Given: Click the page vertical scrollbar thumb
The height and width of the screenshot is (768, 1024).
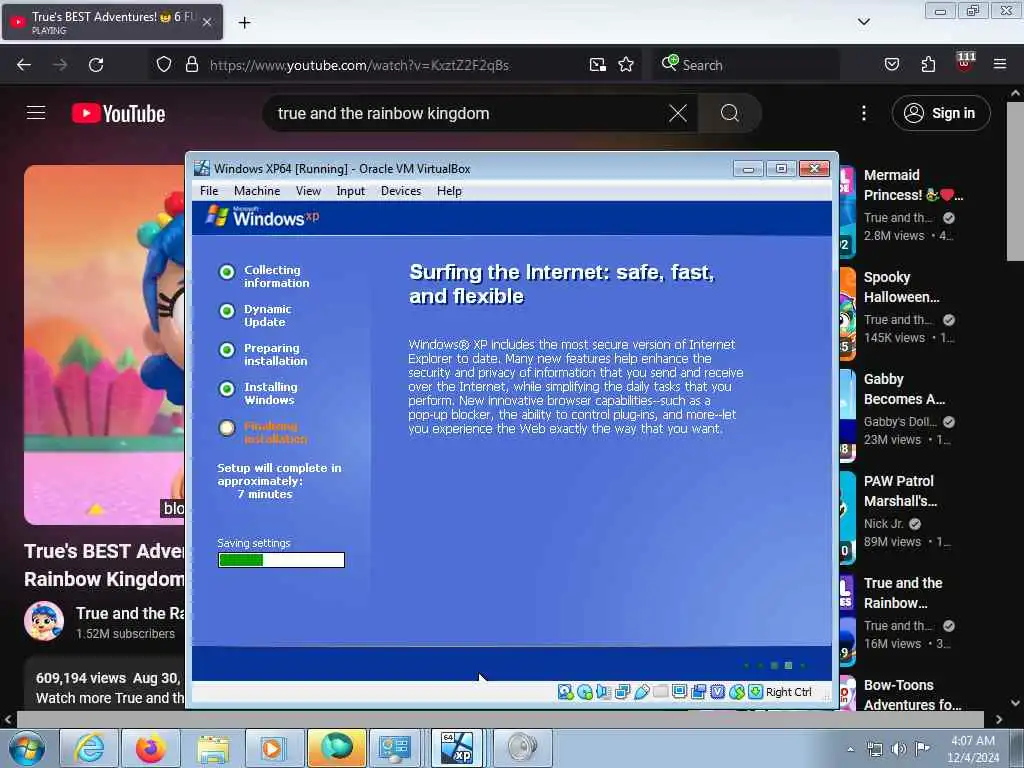Looking at the screenshot, I should pos(1015,182).
